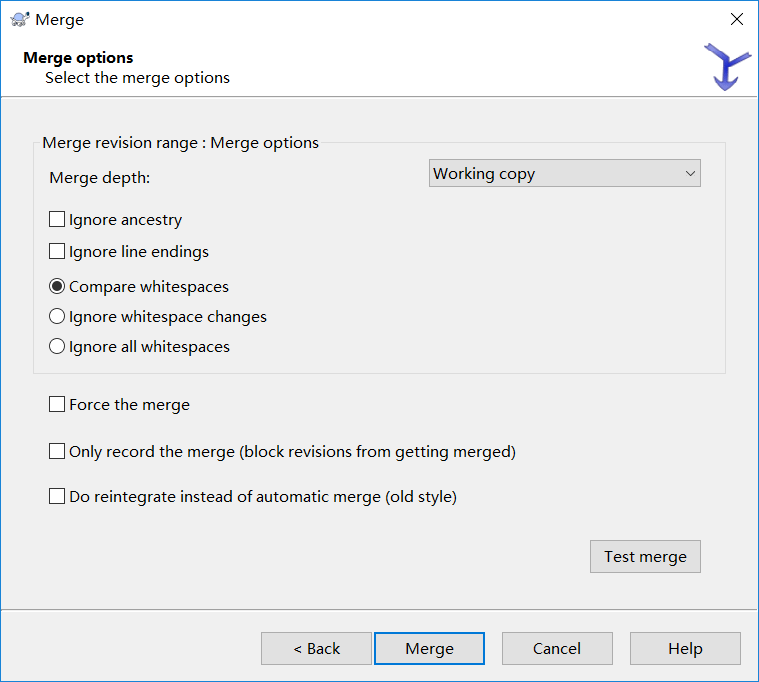Click the Merge button to start merging
Viewport: 759px width, 682px height.
tap(429, 649)
